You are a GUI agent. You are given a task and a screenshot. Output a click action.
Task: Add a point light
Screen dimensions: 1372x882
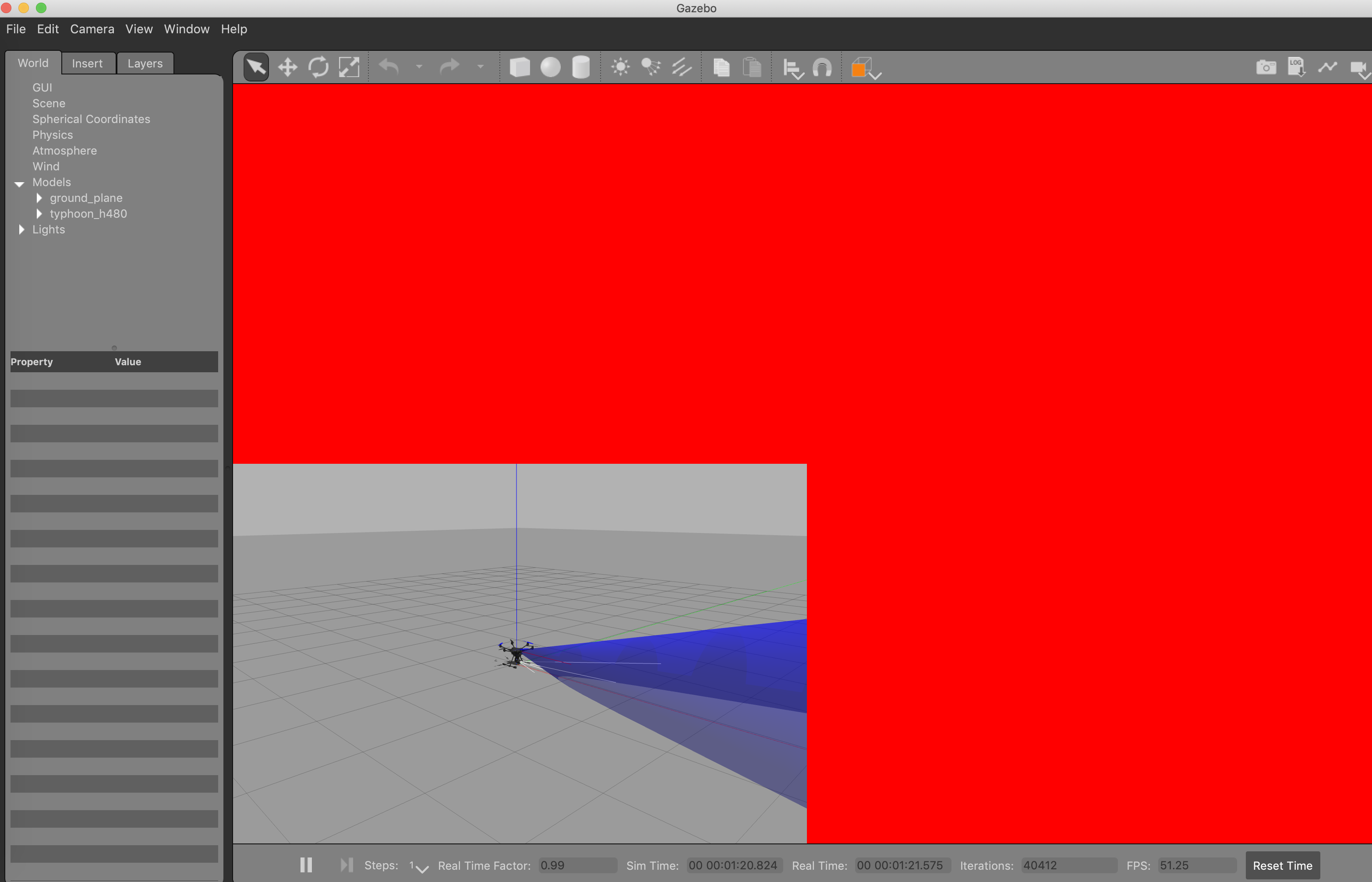[x=620, y=67]
